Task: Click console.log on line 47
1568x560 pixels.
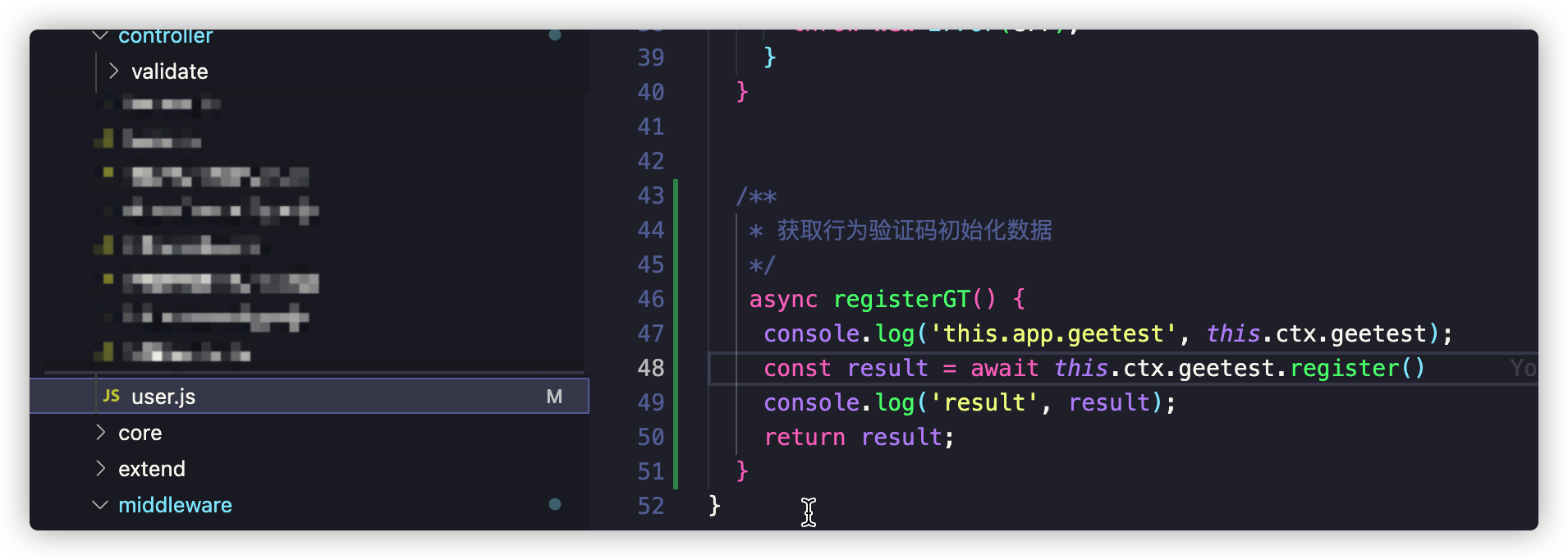Action: (839, 333)
